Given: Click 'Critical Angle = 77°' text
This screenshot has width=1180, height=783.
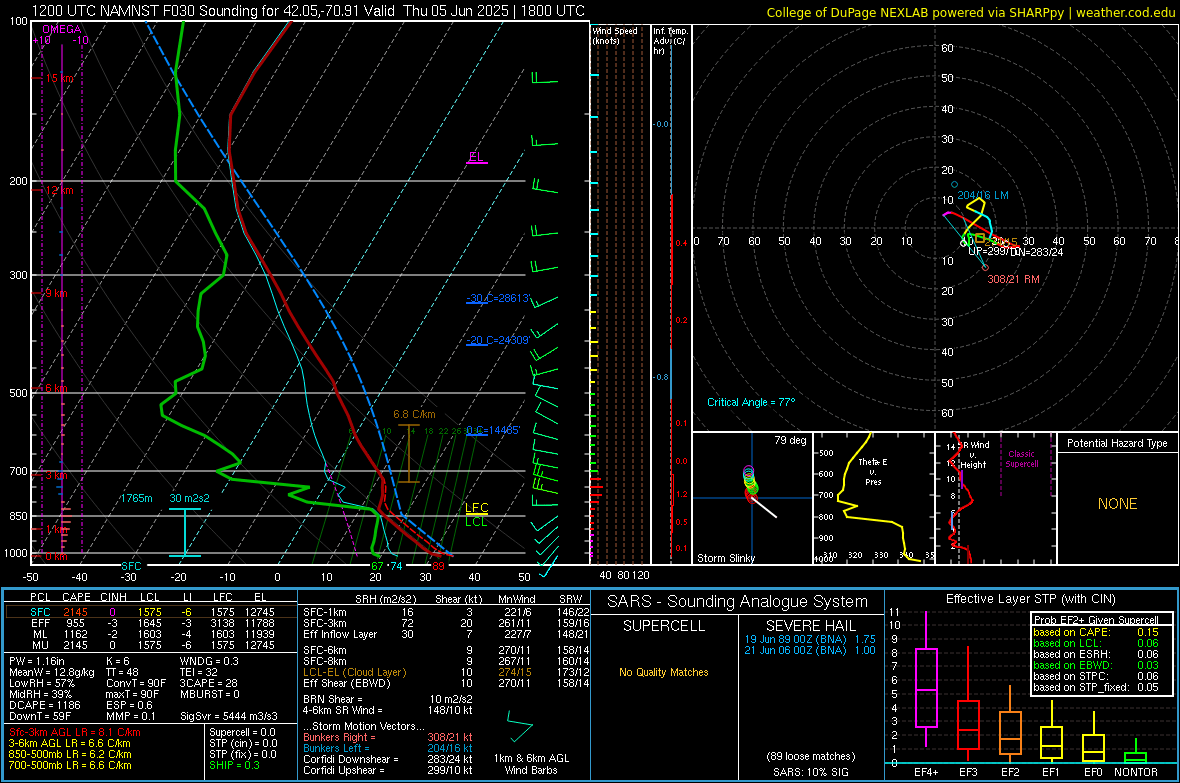Looking at the screenshot, I should pyautogui.click(x=751, y=402).
